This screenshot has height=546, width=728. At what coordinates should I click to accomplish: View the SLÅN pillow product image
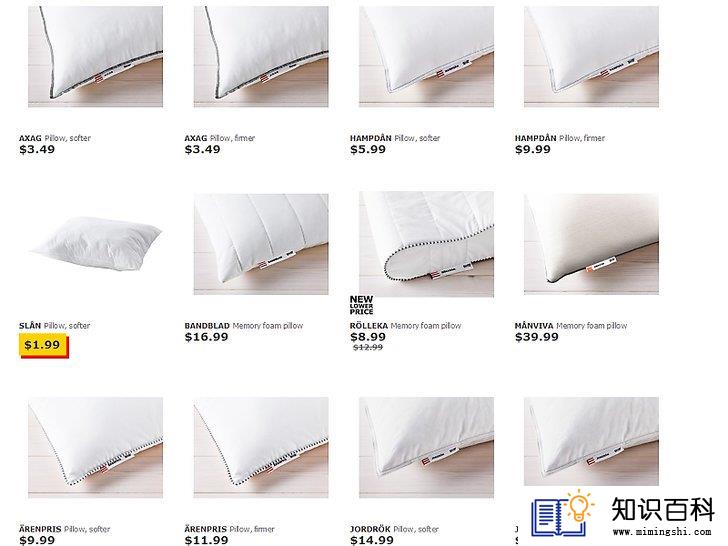95,243
